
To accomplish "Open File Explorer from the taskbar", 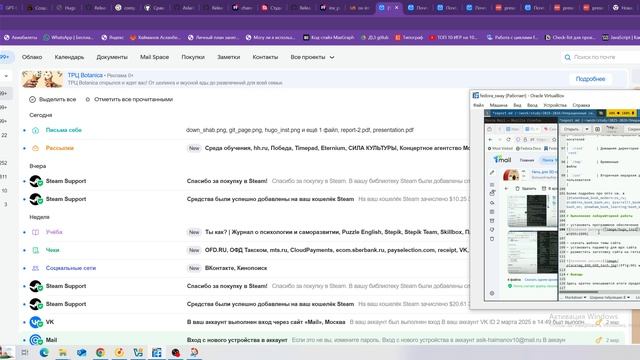I will [x=62, y=352].
